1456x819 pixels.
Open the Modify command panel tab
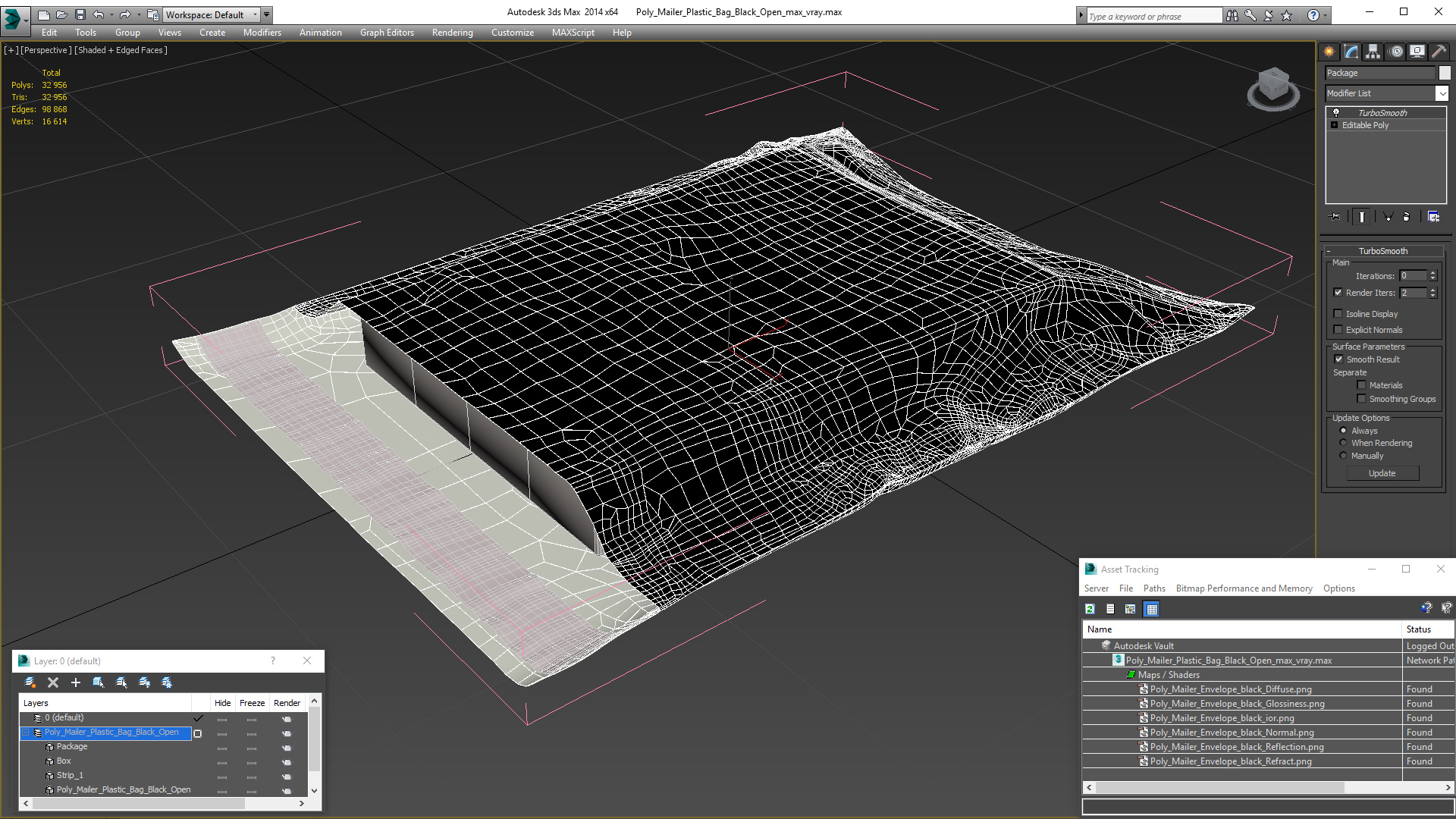[1351, 52]
